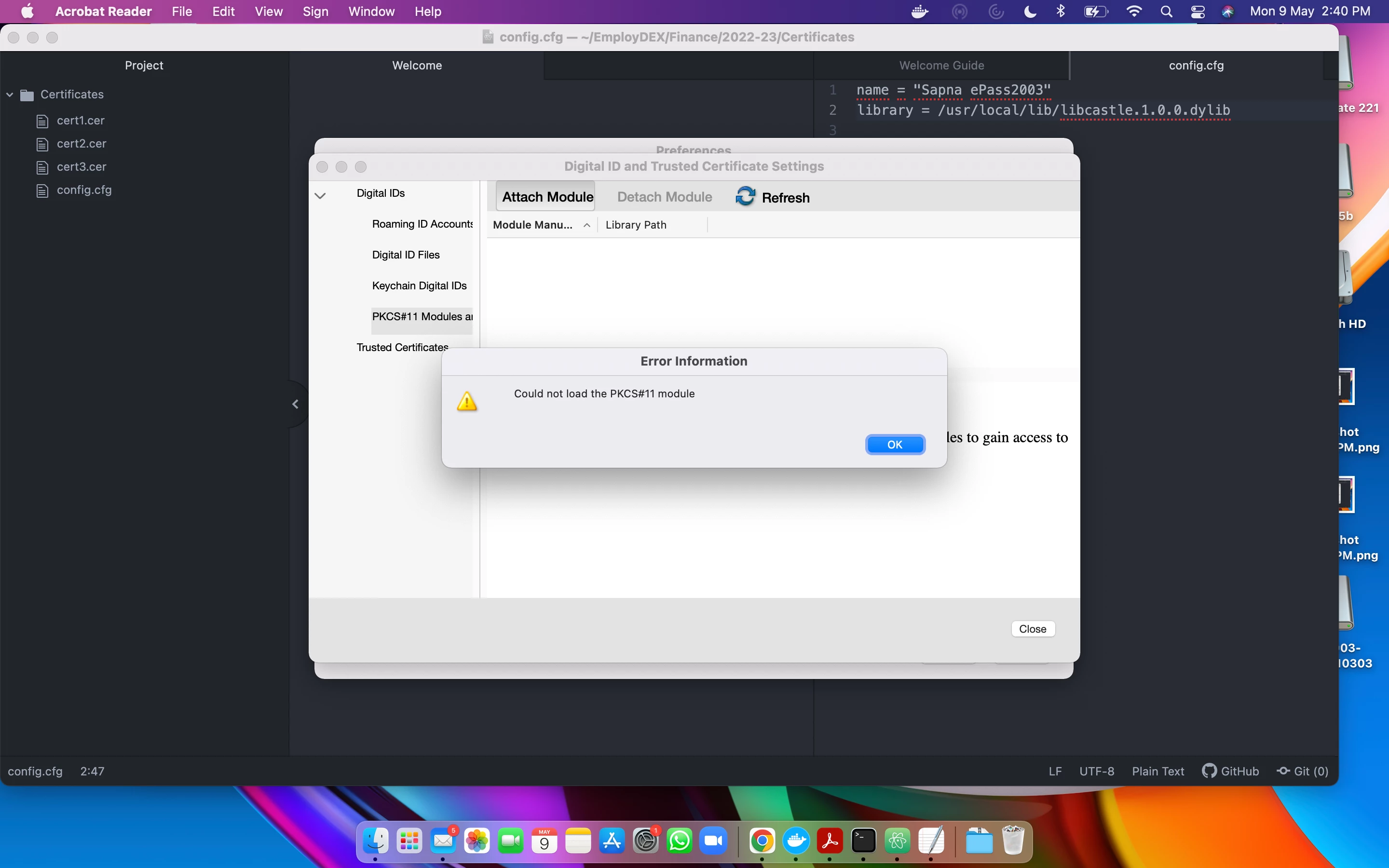This screenshot has height=868, width=1389.
Task: Open the Terminal icon in Dock
Action: [863, 841]
